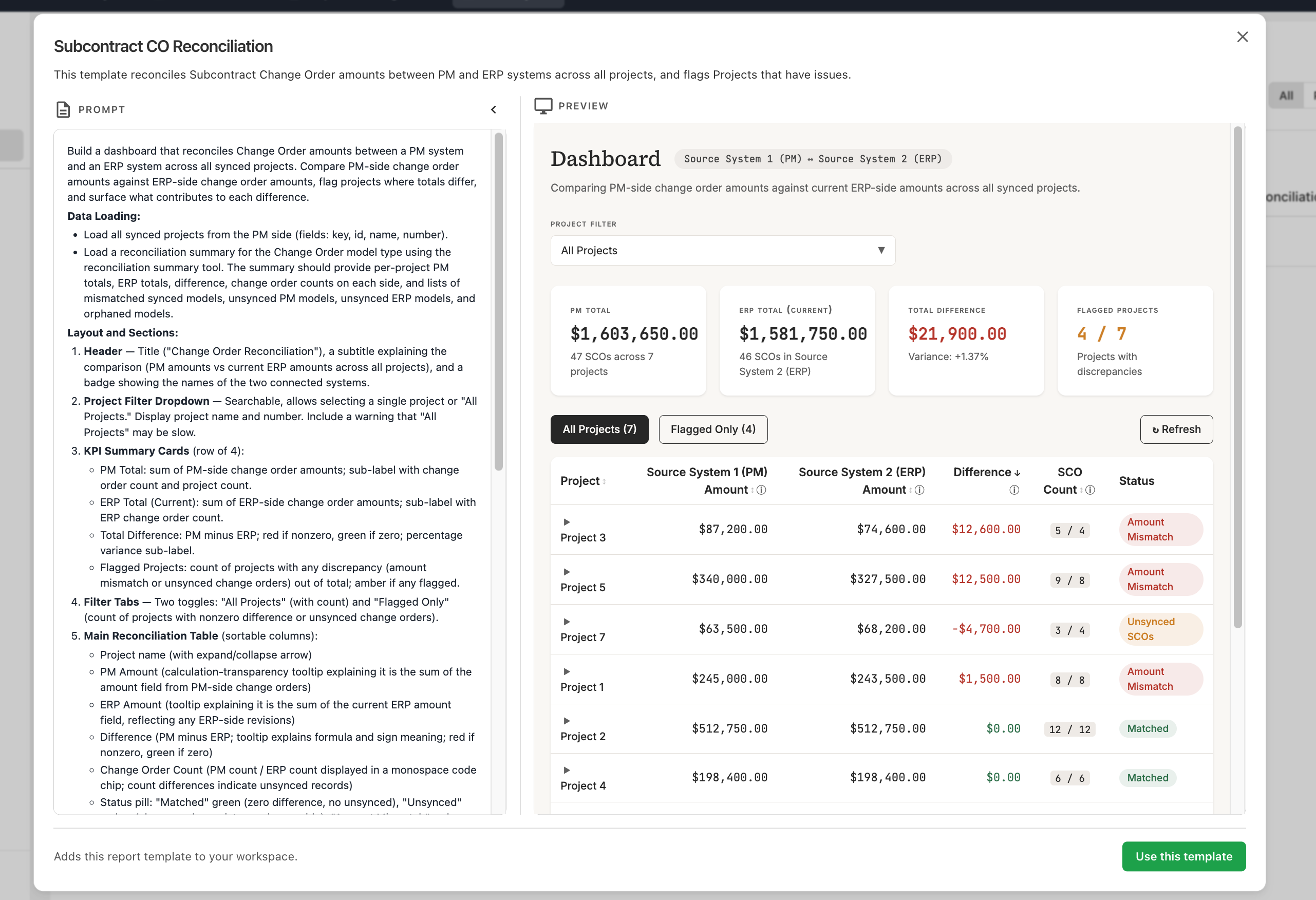Expand the Project 4 row
The height and width of the screenshot is (900, 1316).
coord(567,771)
